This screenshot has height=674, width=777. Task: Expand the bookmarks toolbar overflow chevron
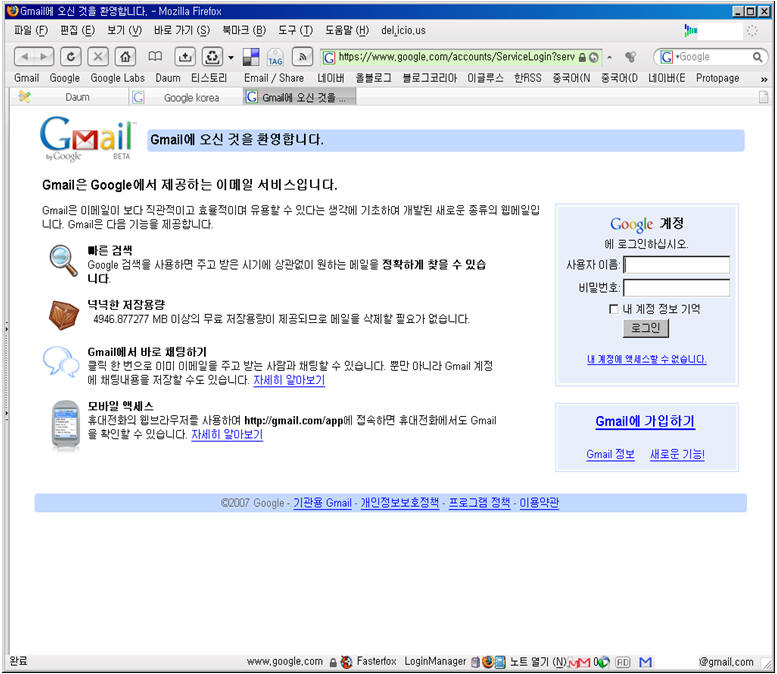(x=764, y=79)
